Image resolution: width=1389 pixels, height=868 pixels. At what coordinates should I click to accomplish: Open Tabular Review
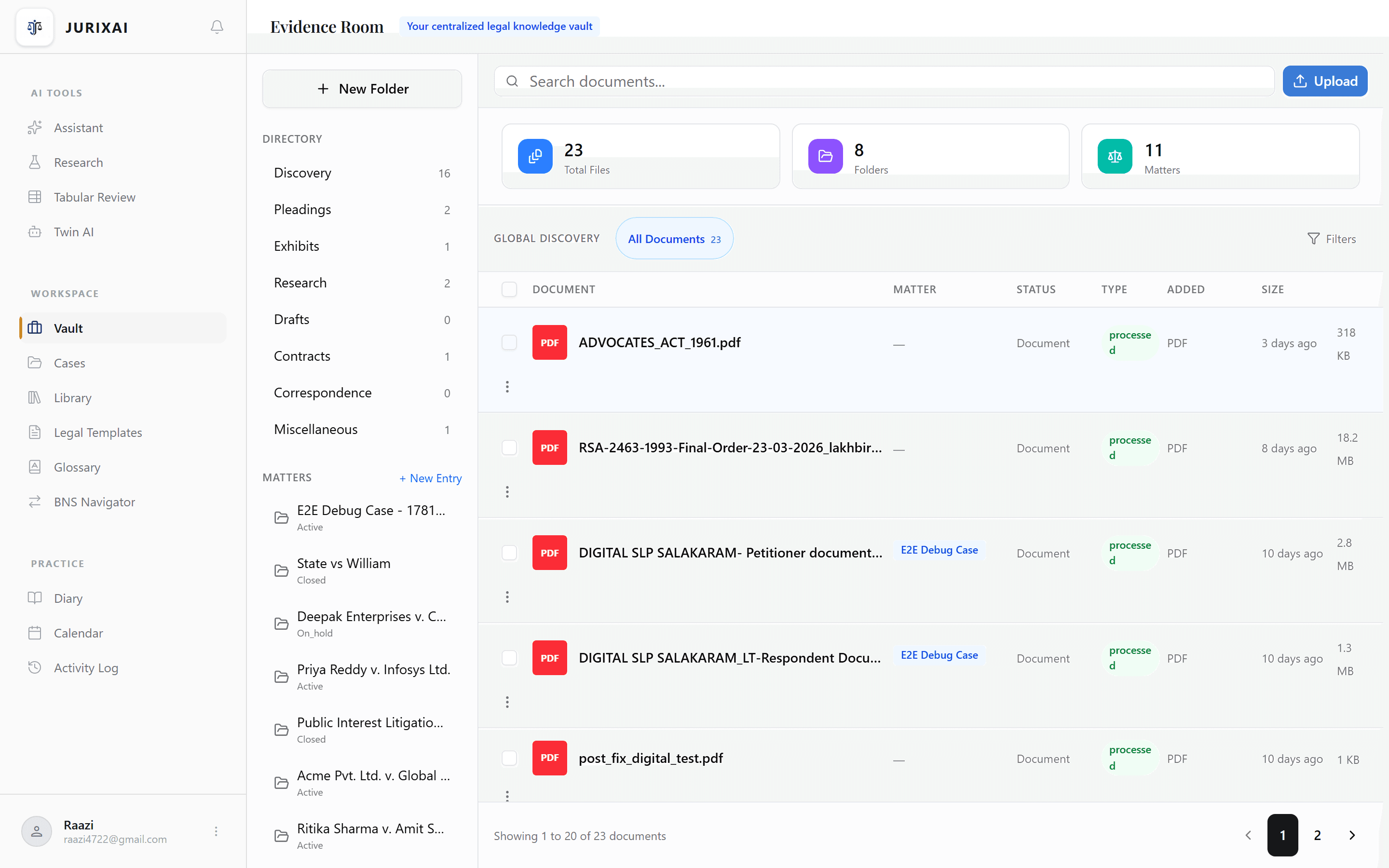123,197
